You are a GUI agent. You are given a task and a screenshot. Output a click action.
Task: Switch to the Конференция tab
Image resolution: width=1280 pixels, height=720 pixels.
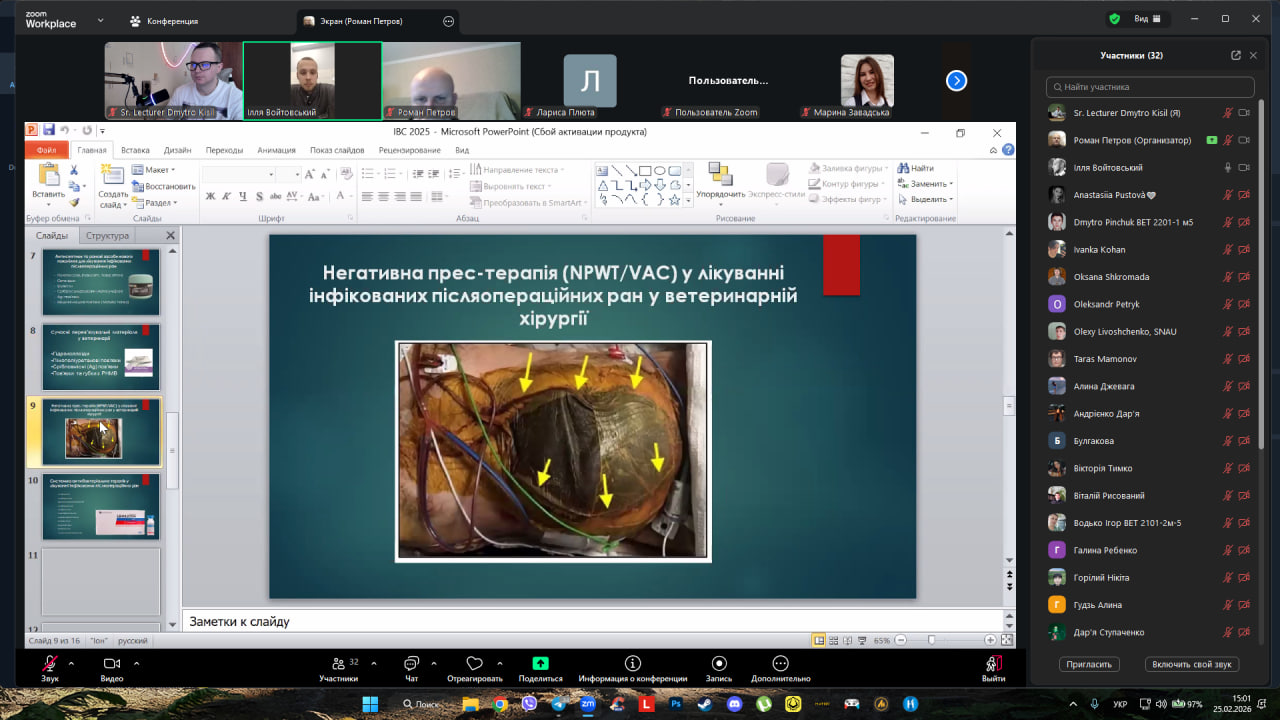point(164,21)
